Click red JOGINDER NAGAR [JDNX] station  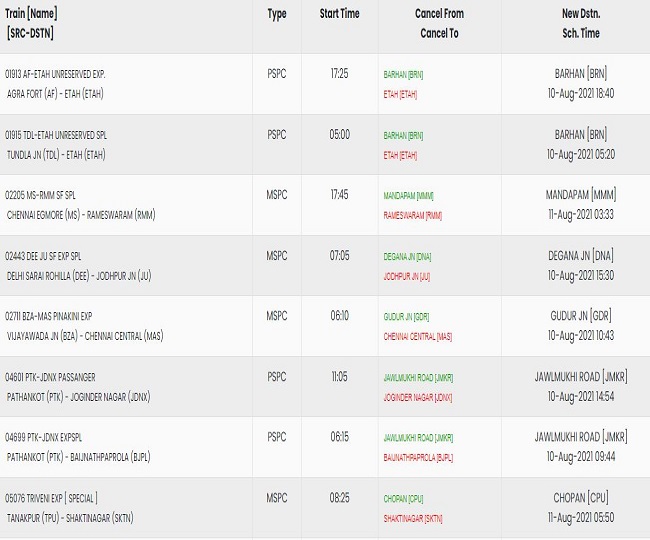417,397
